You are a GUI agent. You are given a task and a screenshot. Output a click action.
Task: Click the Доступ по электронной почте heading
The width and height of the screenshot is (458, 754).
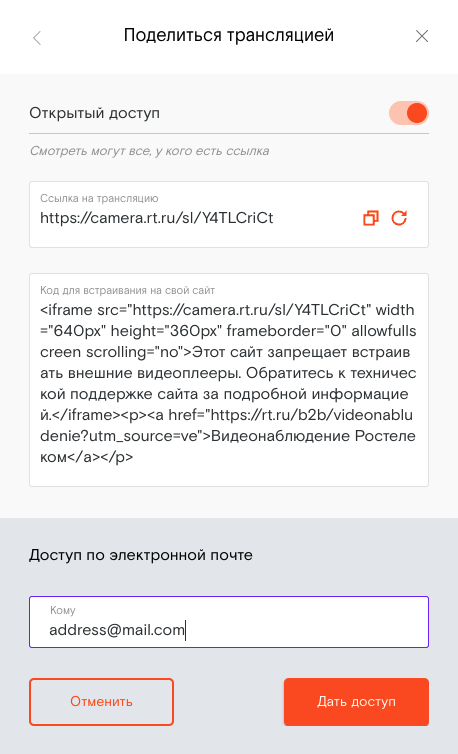140,555
